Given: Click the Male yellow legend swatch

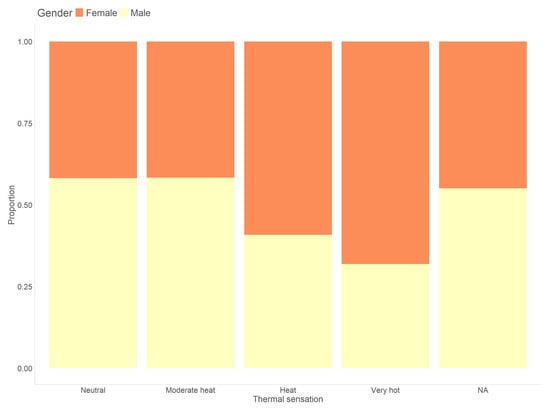Looking at the screenshot, I should click(x=124, y=13).
